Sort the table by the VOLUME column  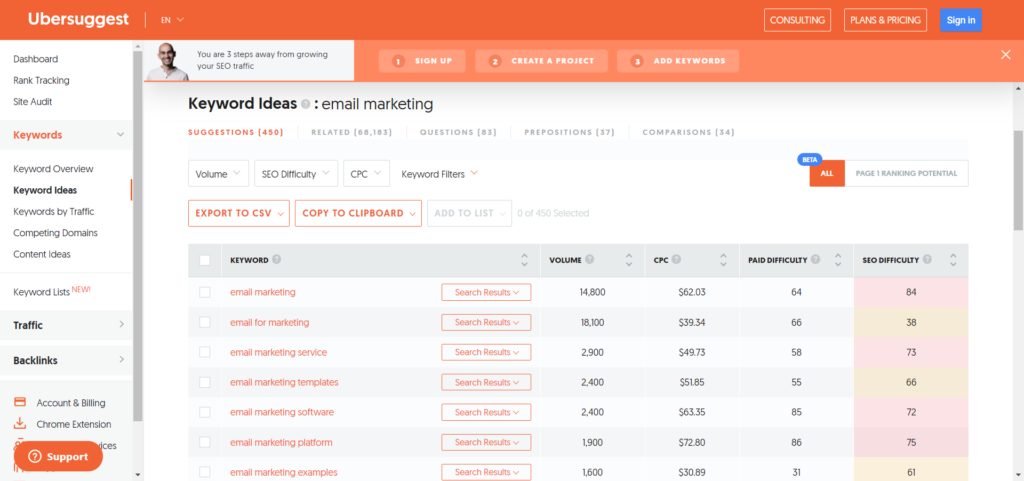coord(629,260)
